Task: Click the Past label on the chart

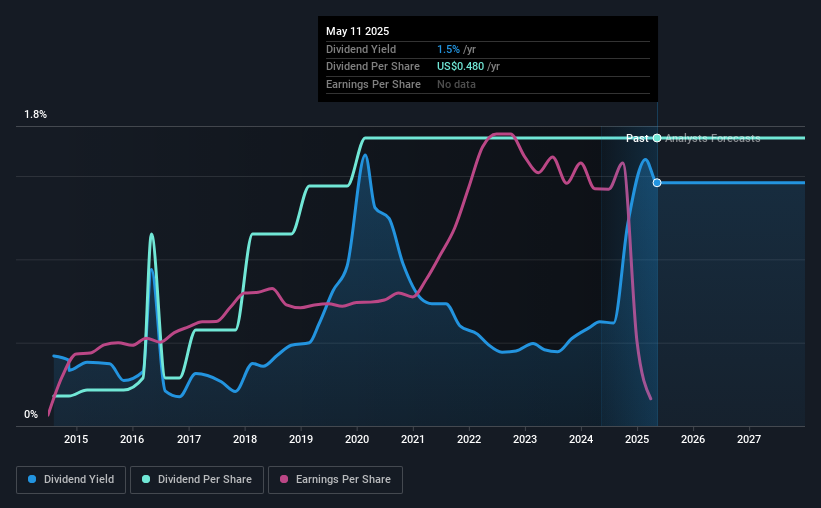Action: 637,138
